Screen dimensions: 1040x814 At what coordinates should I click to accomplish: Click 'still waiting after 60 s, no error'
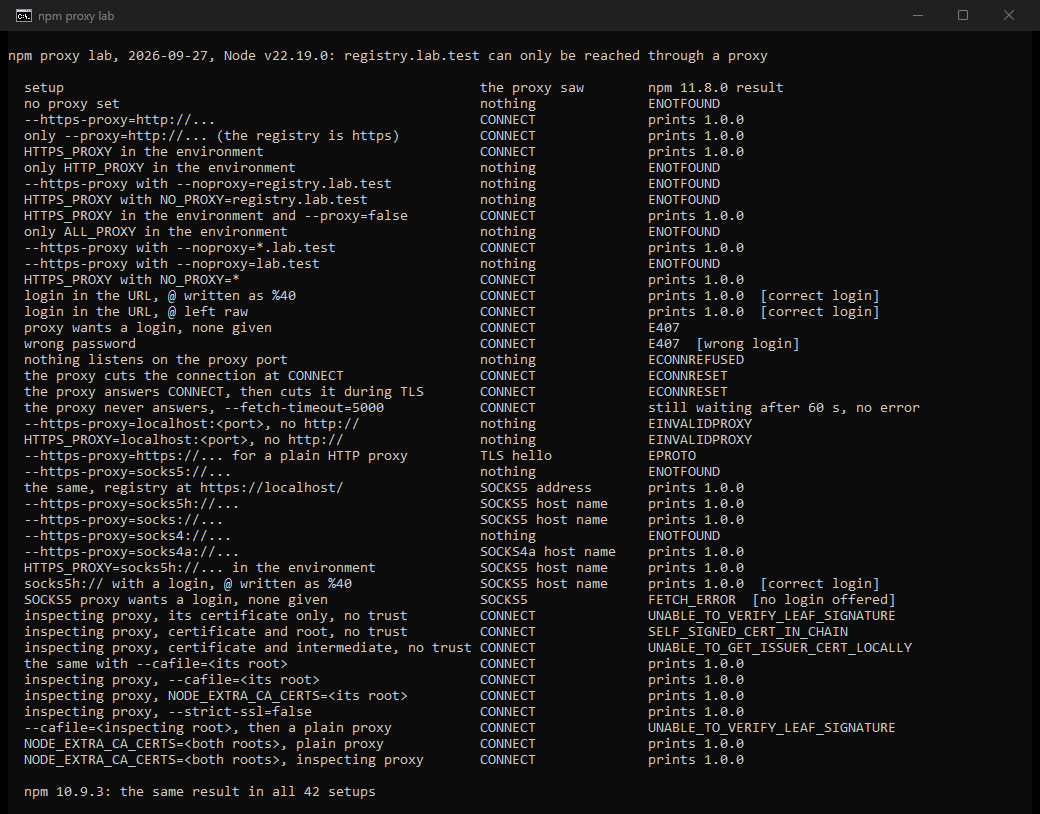pyautogui.click(x=784, y=407)
